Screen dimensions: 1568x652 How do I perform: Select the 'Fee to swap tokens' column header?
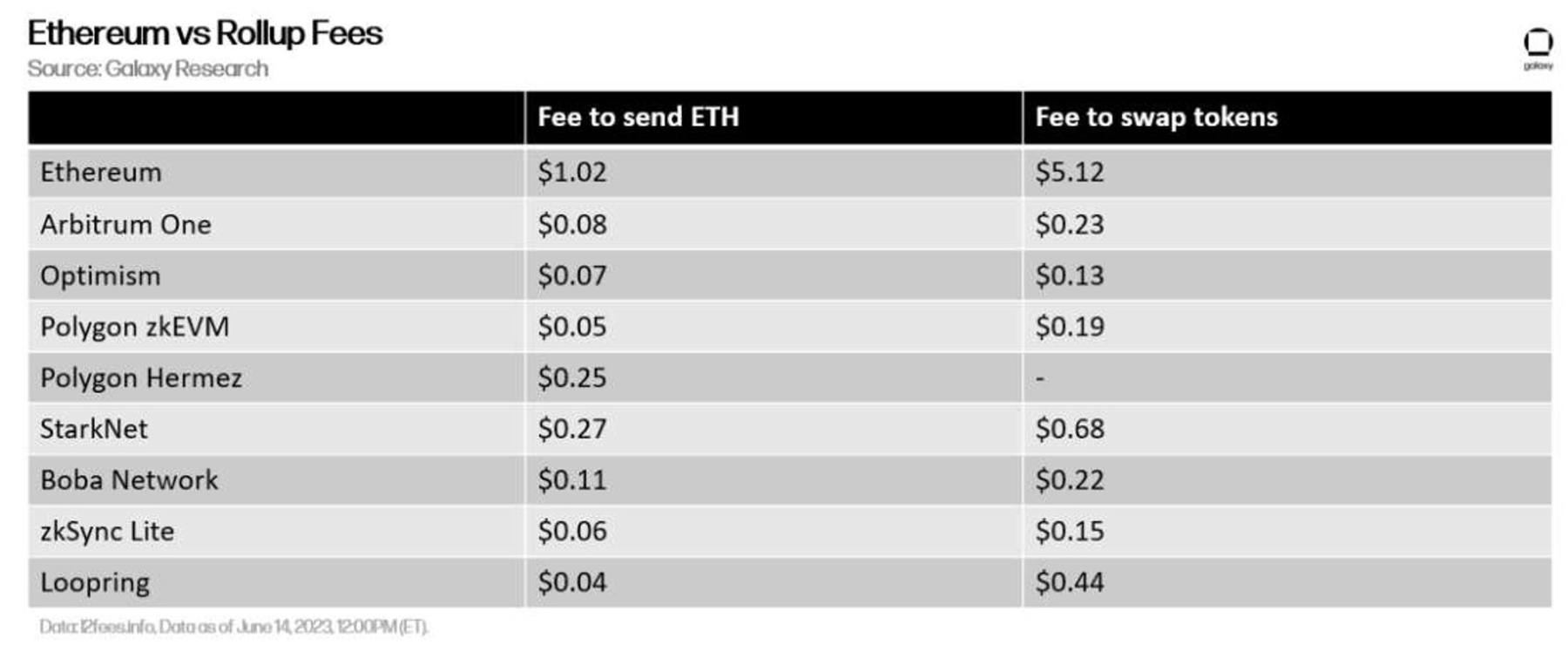pyautogui.click(x=1156, y=117)
